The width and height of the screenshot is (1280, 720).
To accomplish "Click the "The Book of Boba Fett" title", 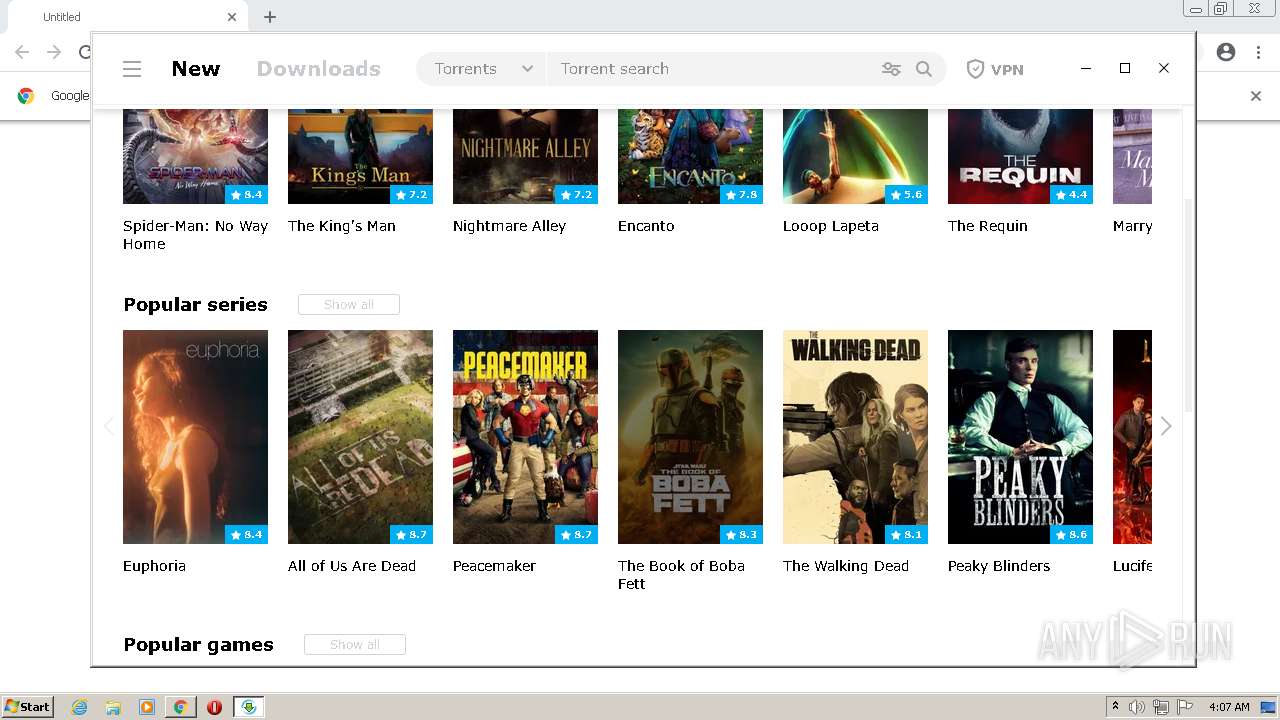I will (x=681, y=575).
